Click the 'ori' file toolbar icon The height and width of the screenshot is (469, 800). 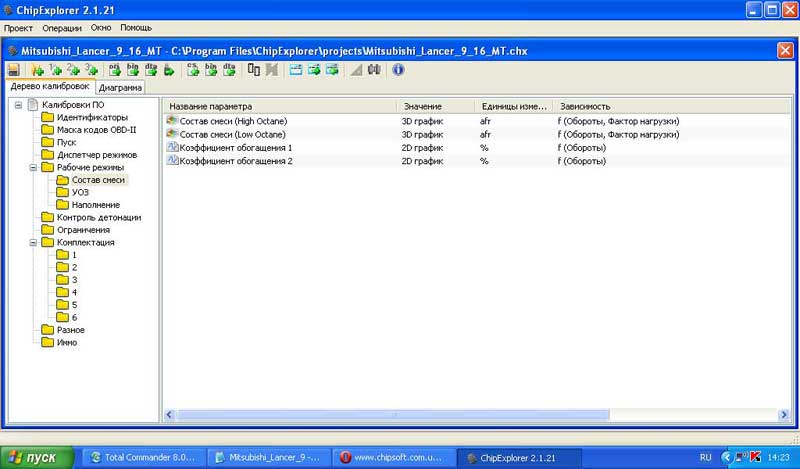tap(114, 70)
